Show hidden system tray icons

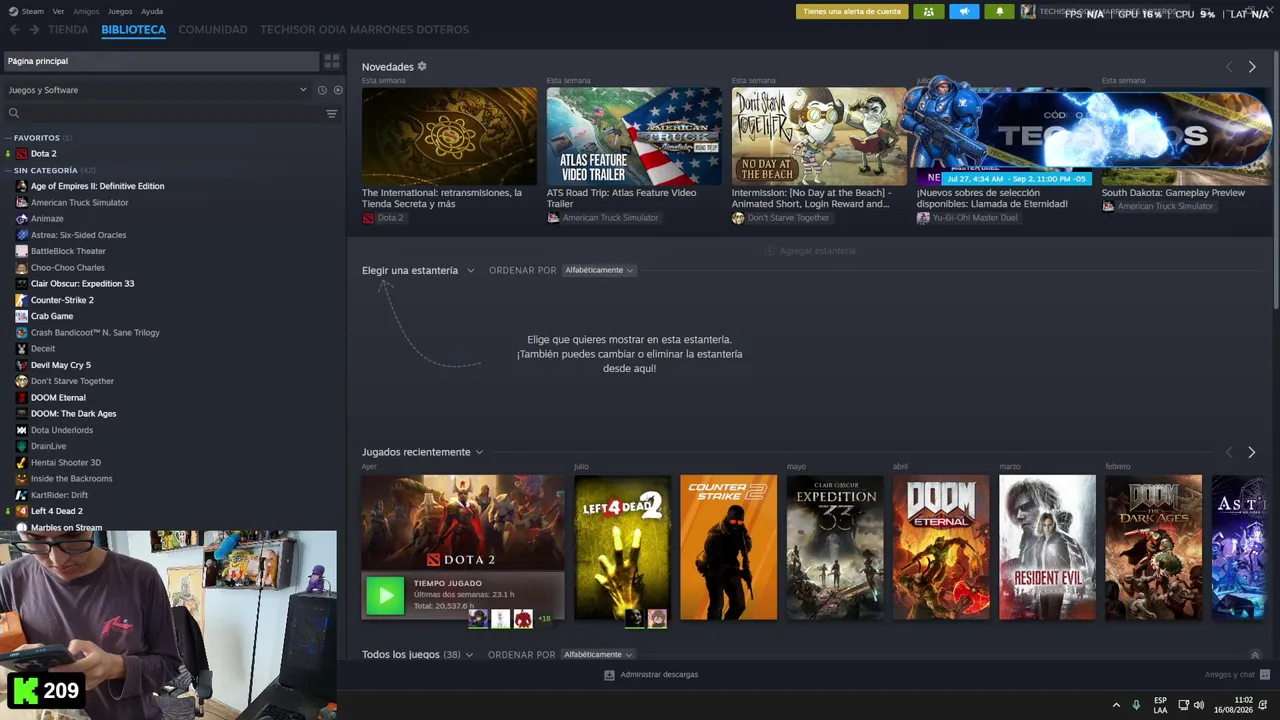[x=1116, y=705]
